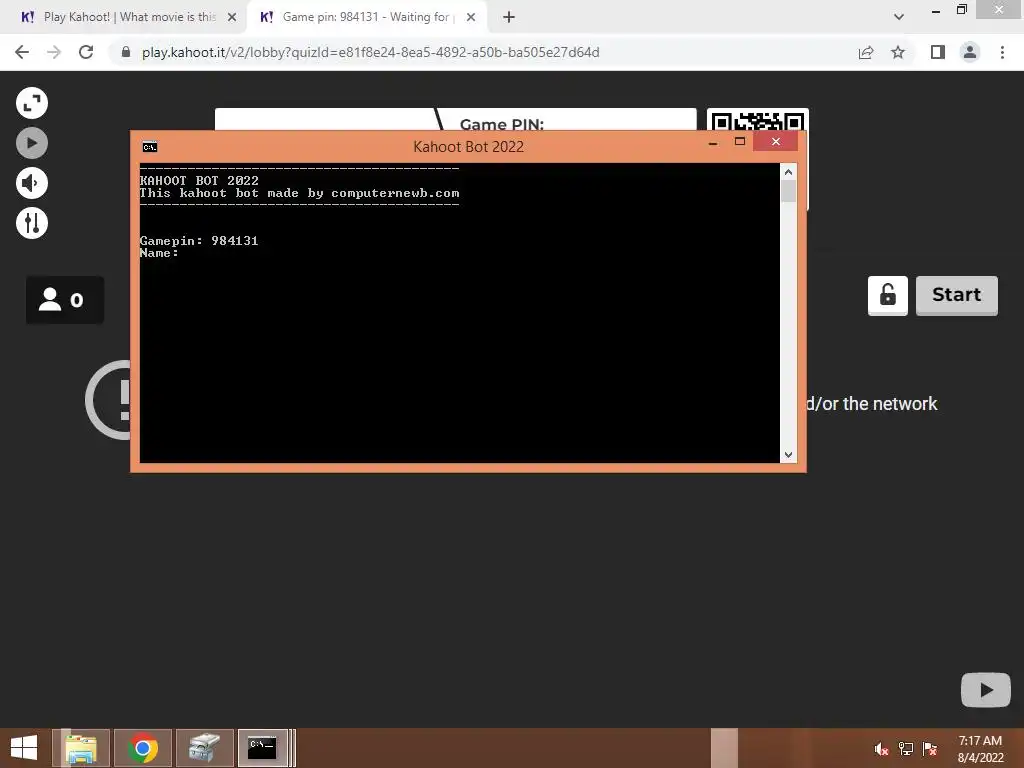Close the Game pin 984131 tab
1024x768 pixels.
click(x=471, y=17)
